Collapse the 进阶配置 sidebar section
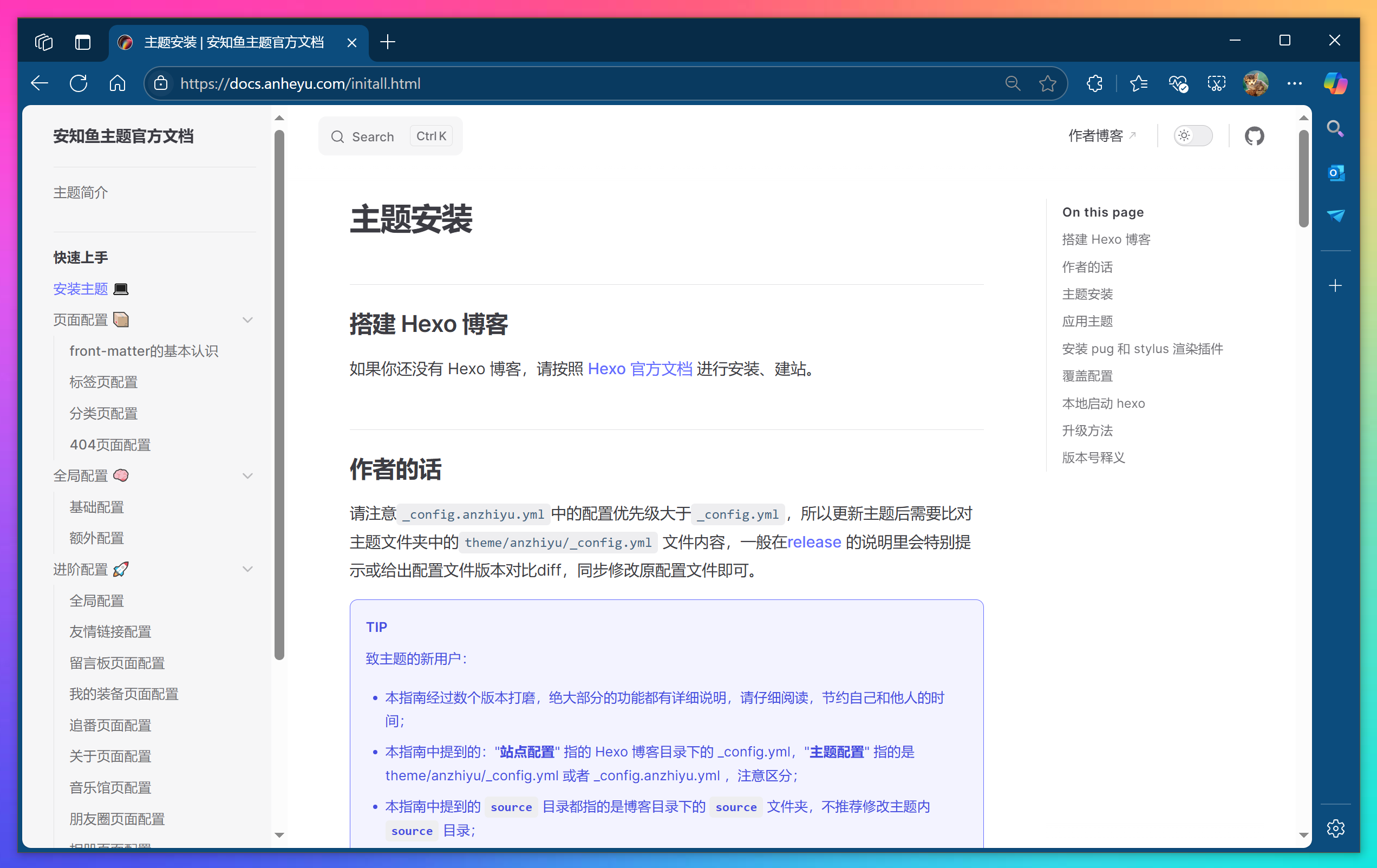 (x=247, y=569)
